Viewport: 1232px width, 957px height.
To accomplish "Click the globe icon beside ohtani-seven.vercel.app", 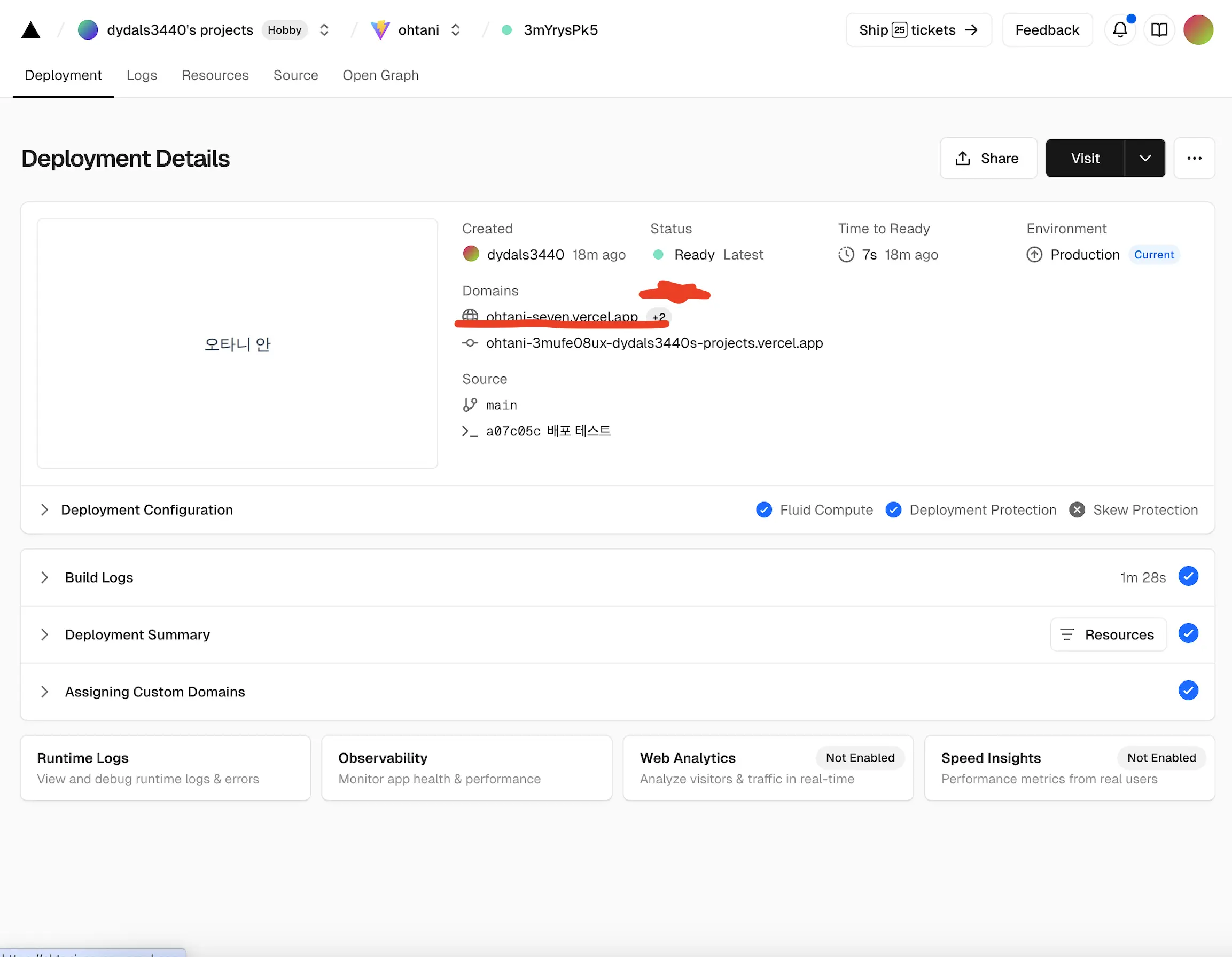I will [470, 316].
